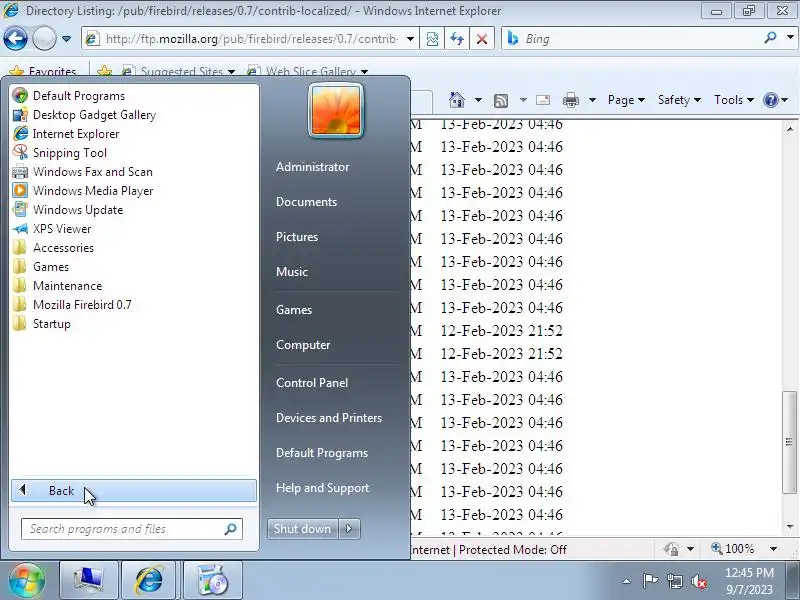Expand the Games folder in the programs list
800x600 pixels.
(51, 267)
